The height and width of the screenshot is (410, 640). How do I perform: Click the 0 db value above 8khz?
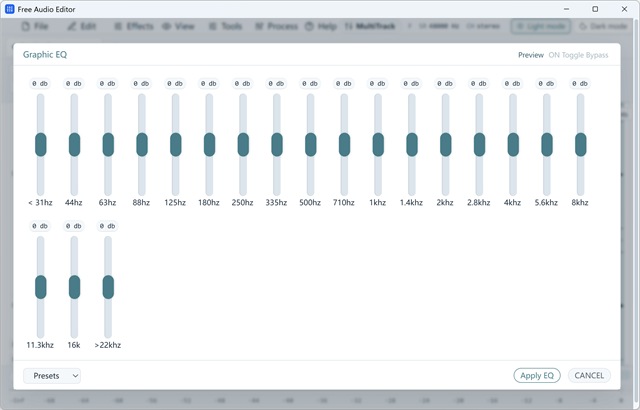click(580, 84)
